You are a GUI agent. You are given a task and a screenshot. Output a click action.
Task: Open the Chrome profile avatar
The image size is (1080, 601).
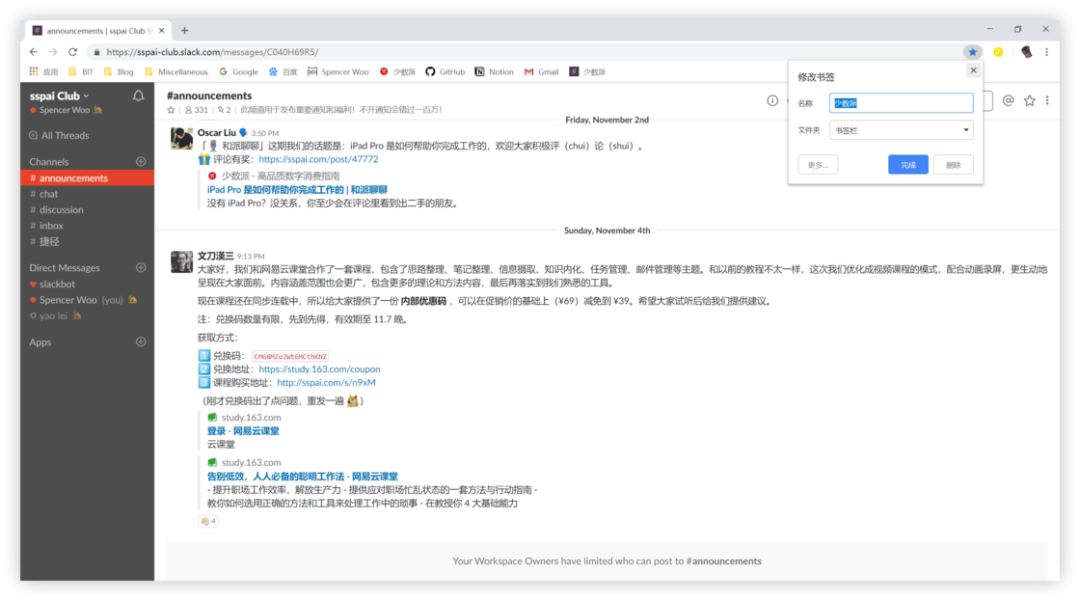point(1026,52)
